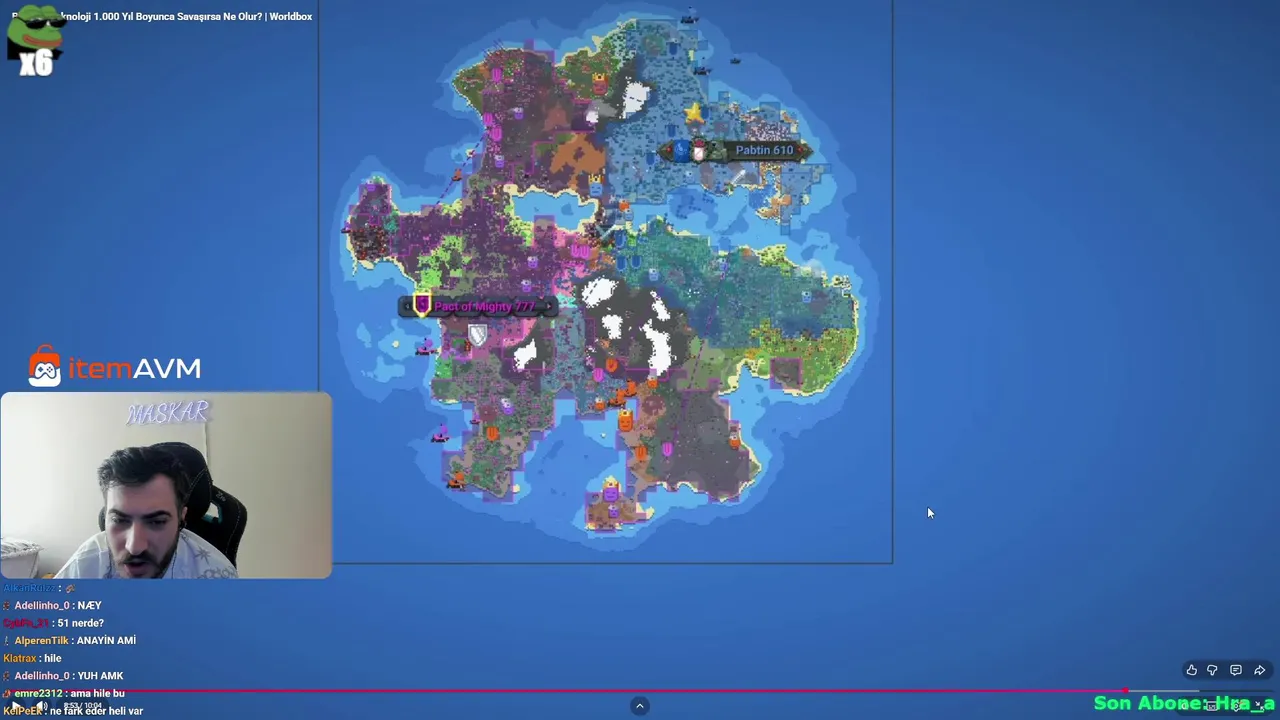Click the crowned banner on the southern island

611,490
